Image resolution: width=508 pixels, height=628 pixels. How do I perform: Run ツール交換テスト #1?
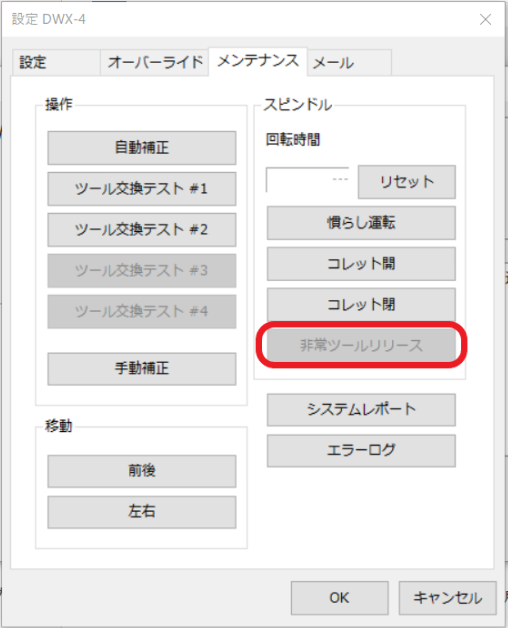pyautogui.click(x=142, y=189)
